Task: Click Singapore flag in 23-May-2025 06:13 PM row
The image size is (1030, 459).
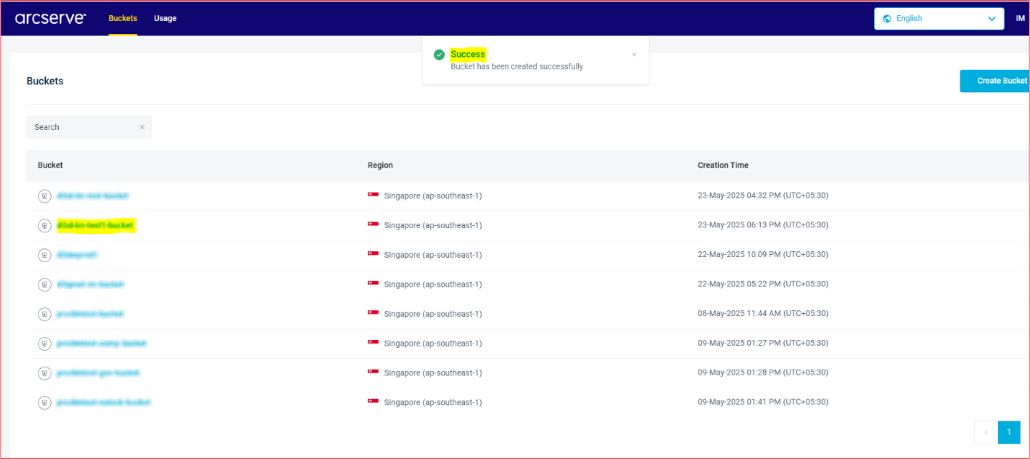Action: point(373,225)
